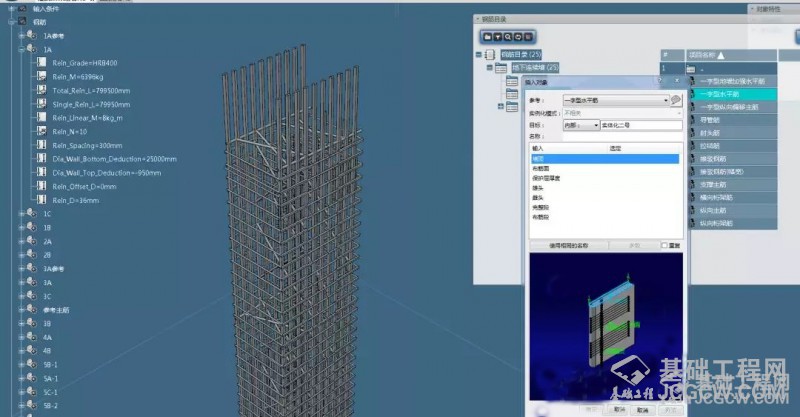Screen dimensions: 800x417
Task: Collapse the 地下连续墙 (25) chapter
Action: (x=489, y=67)
